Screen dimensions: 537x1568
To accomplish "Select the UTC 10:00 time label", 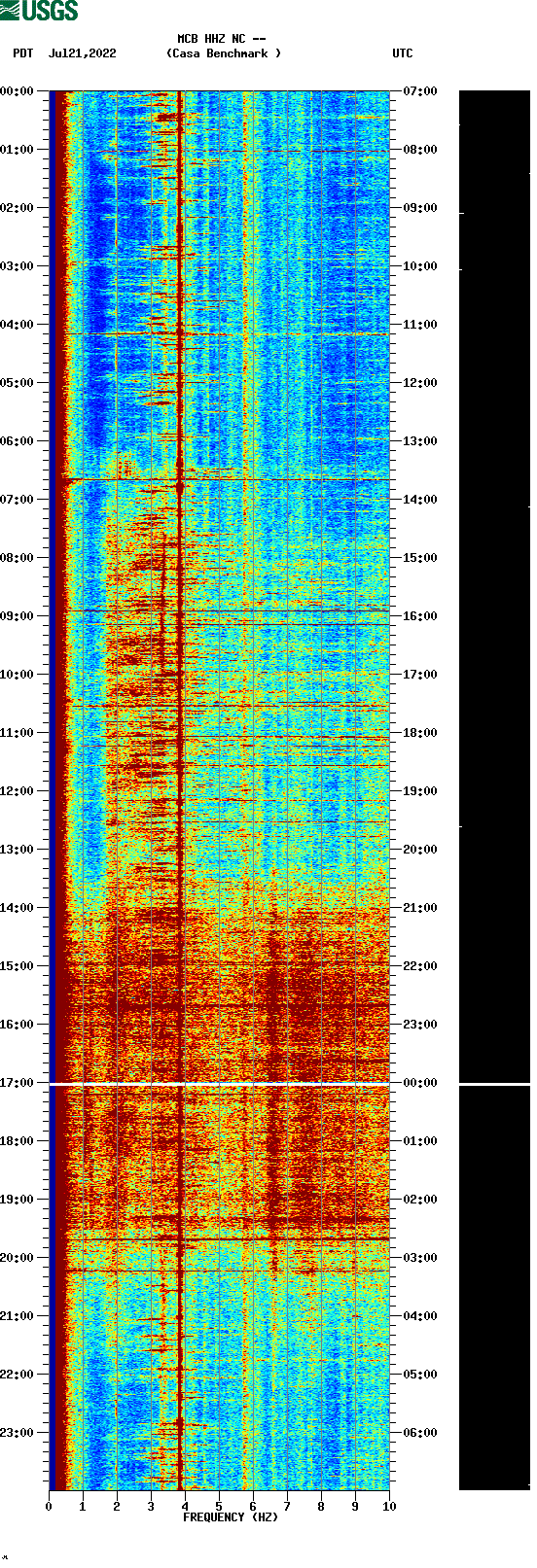I will click(420, 266).
